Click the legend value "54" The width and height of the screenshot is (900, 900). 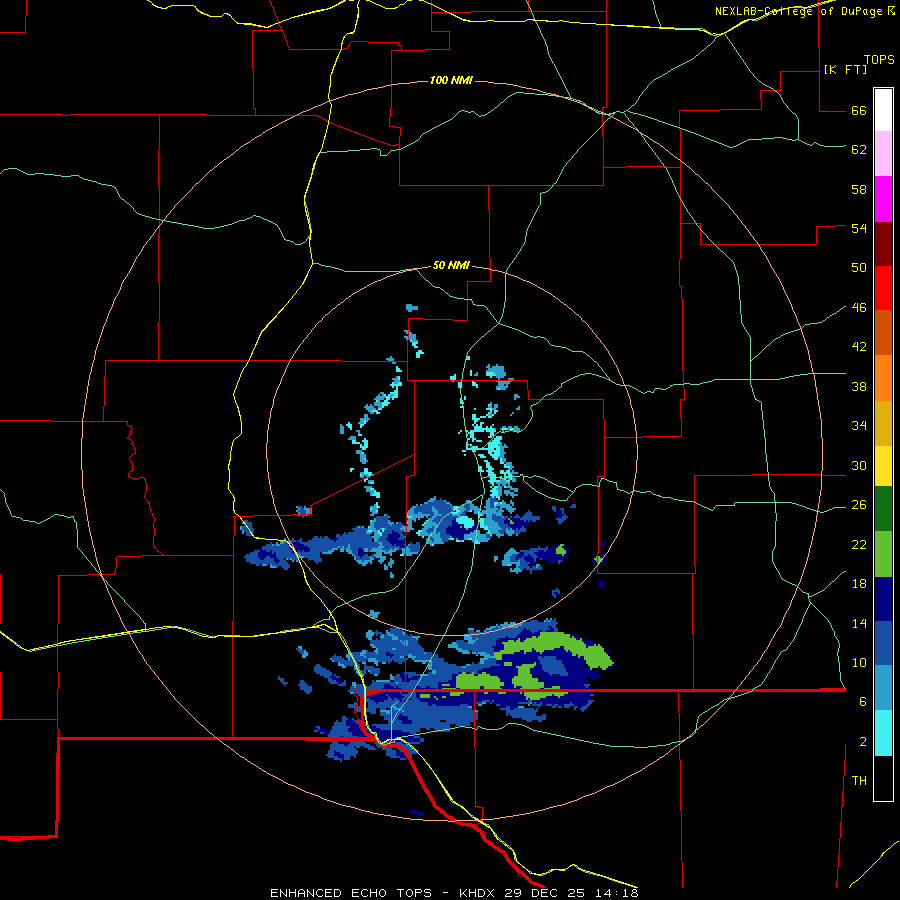coord(859,228)
